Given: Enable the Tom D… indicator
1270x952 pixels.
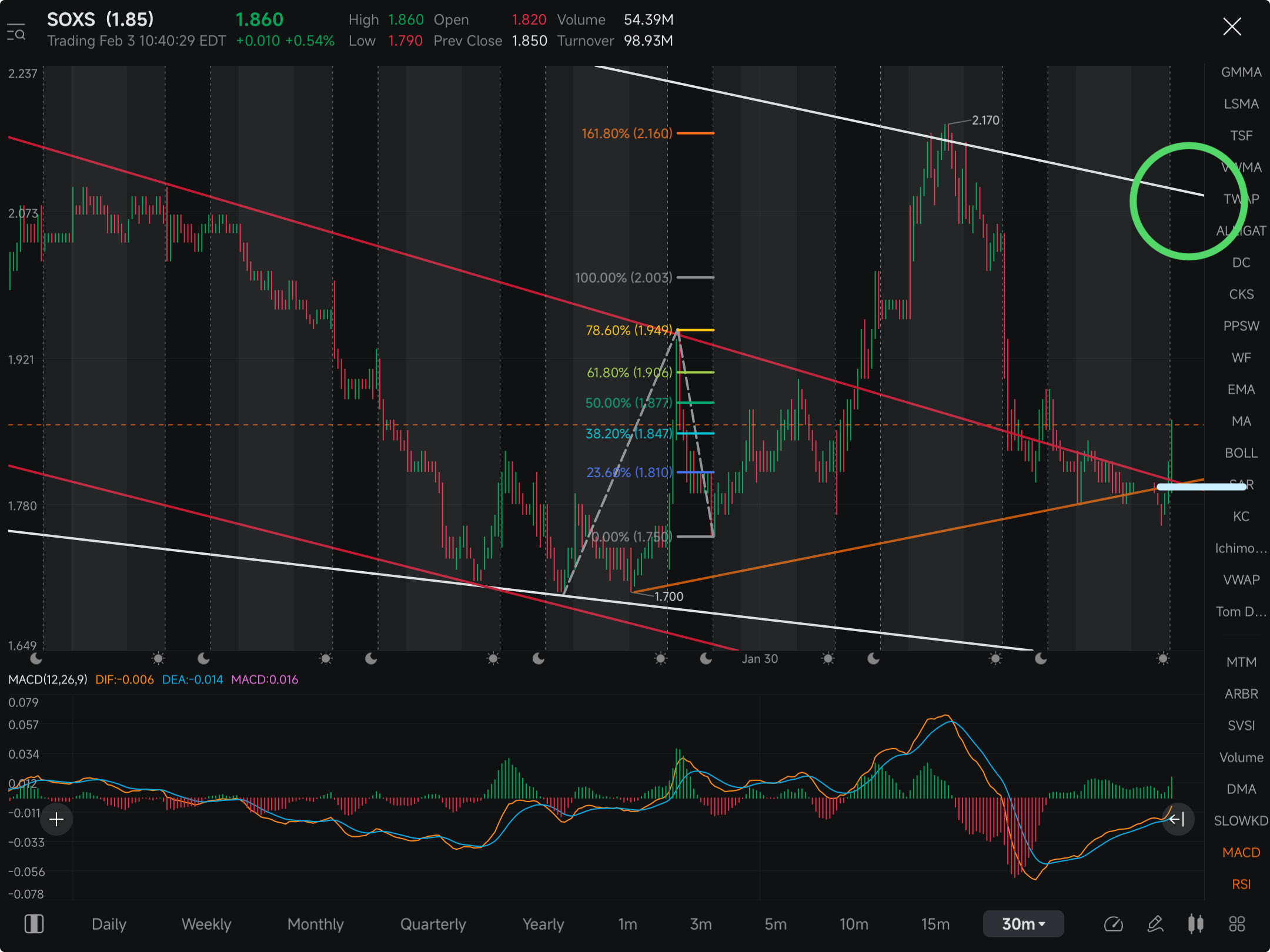Looking at the screenshot, I should 1241,612.
